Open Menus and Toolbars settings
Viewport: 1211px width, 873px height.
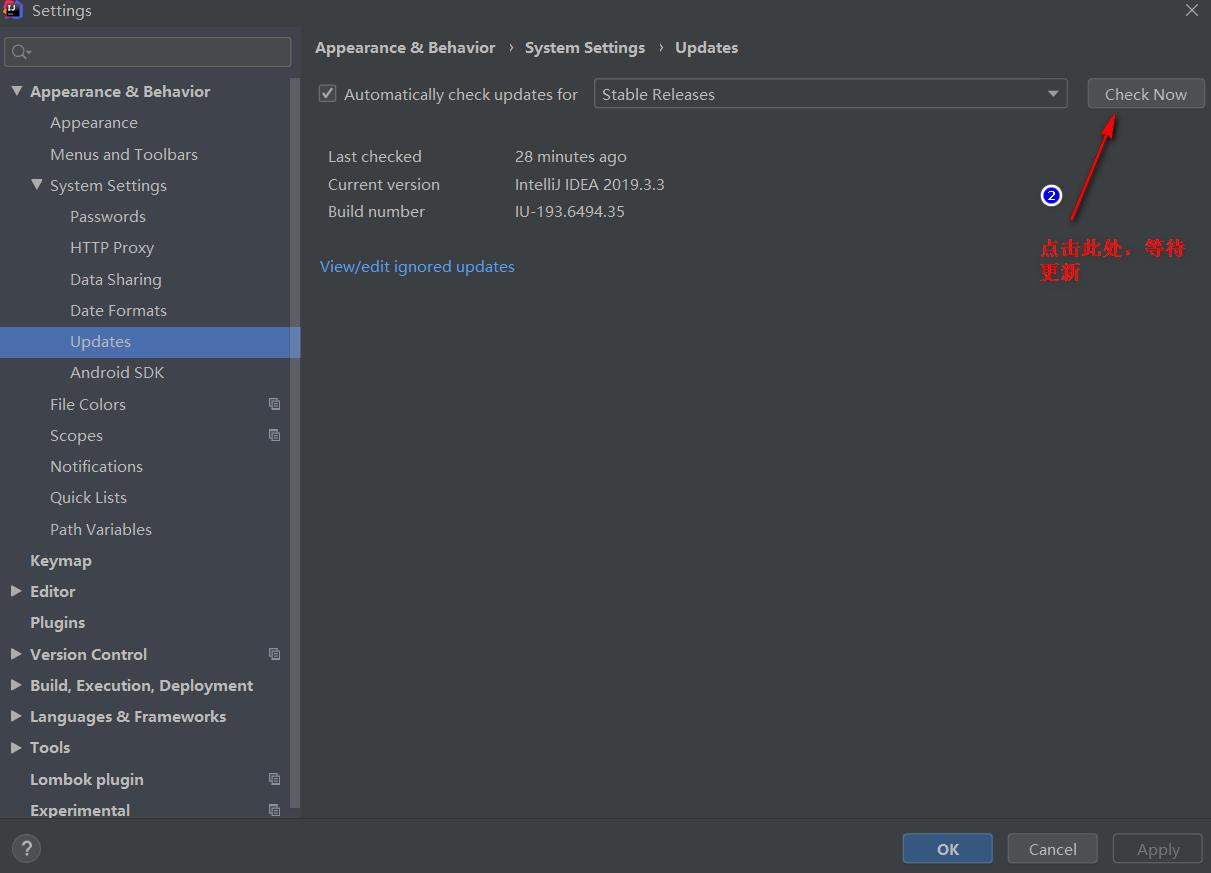124,154
